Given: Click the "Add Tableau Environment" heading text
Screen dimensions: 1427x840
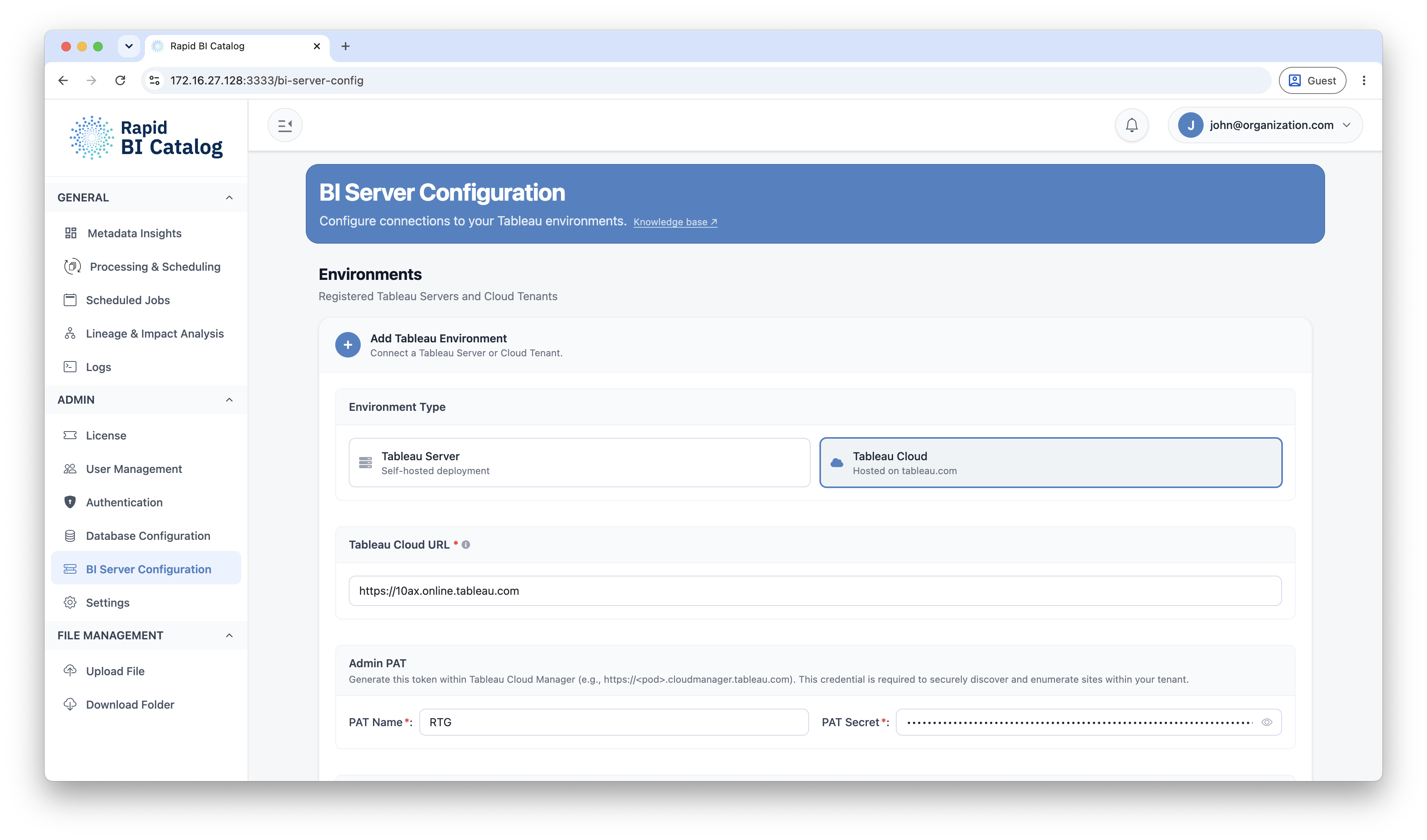Looking at the screenshot, I should coord(438,338).
